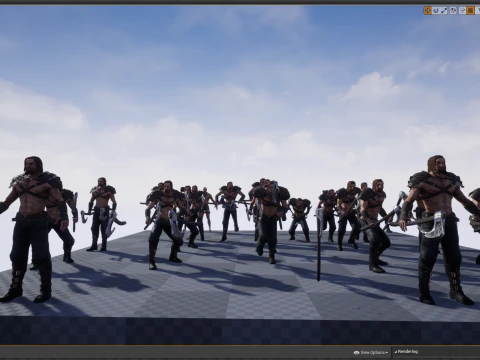Viewport: 480px width, 360px height.
Task: Select the running barbarian at center
Action: click(269, 221)
